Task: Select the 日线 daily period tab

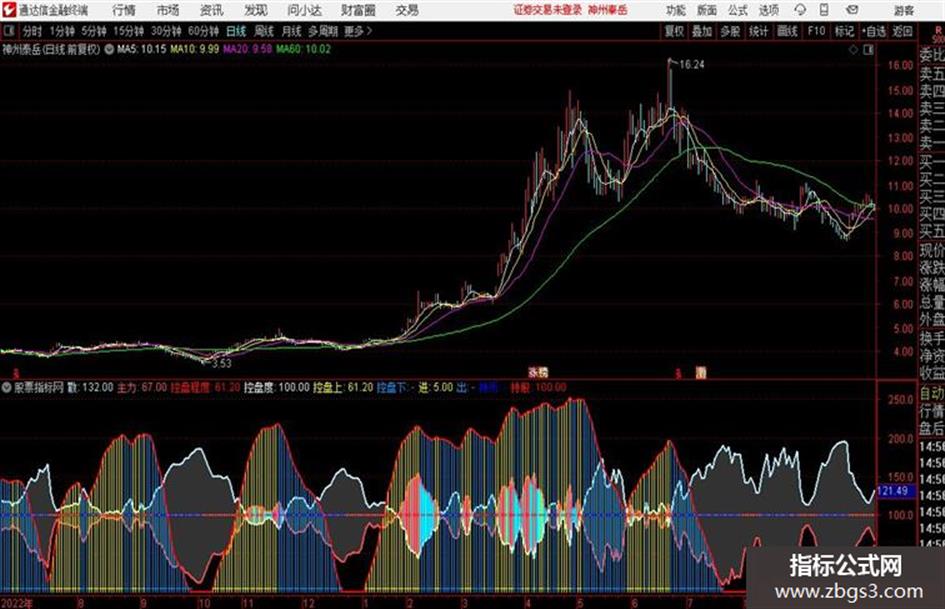Action: pos(236,31)
